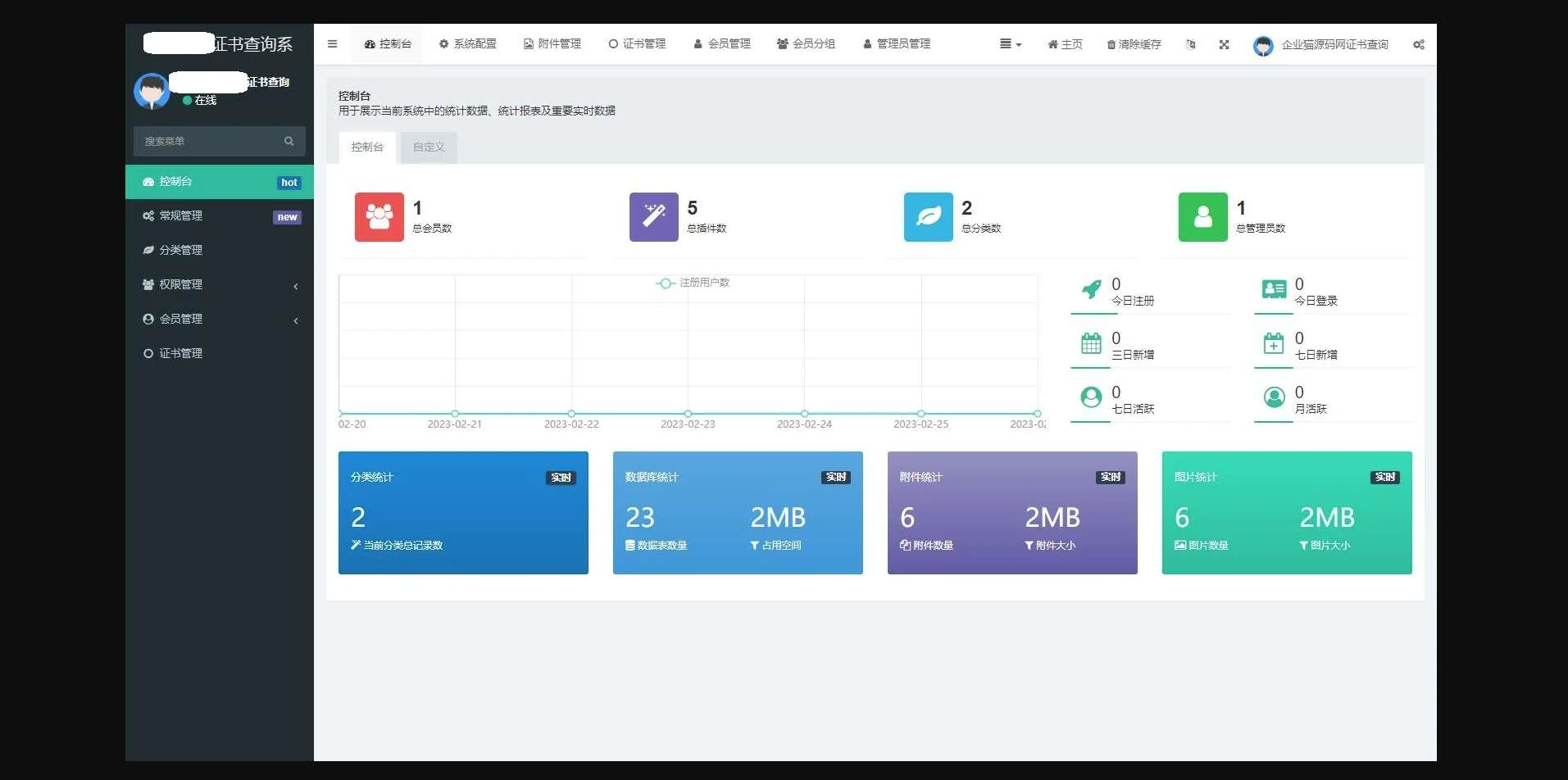Click the purple magic wand 总插件数 icon

[653, 217]
